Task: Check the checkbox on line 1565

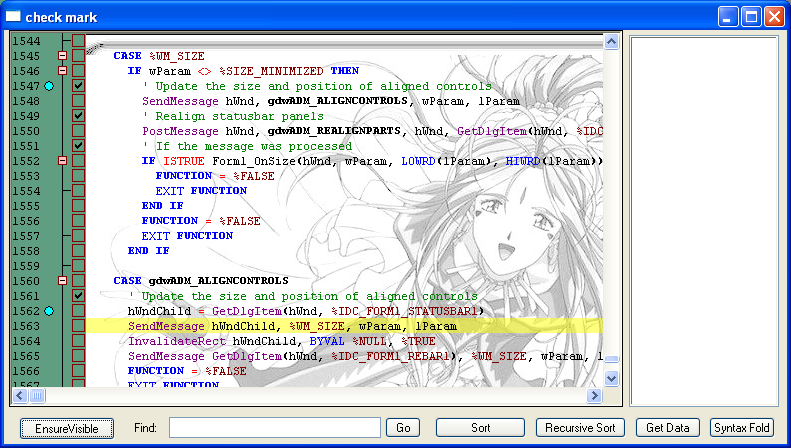Action: pos(78,356)
